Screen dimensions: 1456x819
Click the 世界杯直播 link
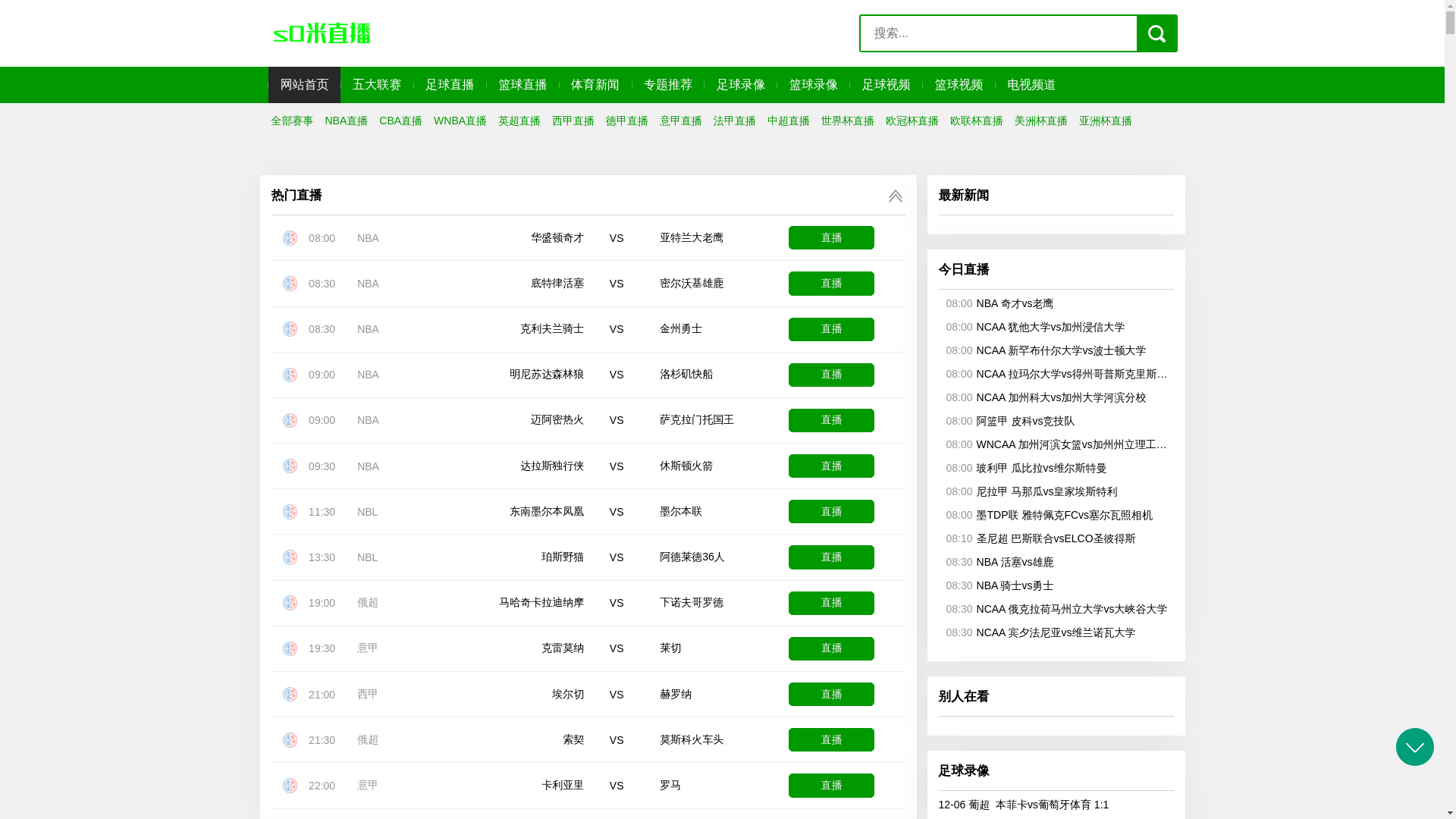(848, 121)
